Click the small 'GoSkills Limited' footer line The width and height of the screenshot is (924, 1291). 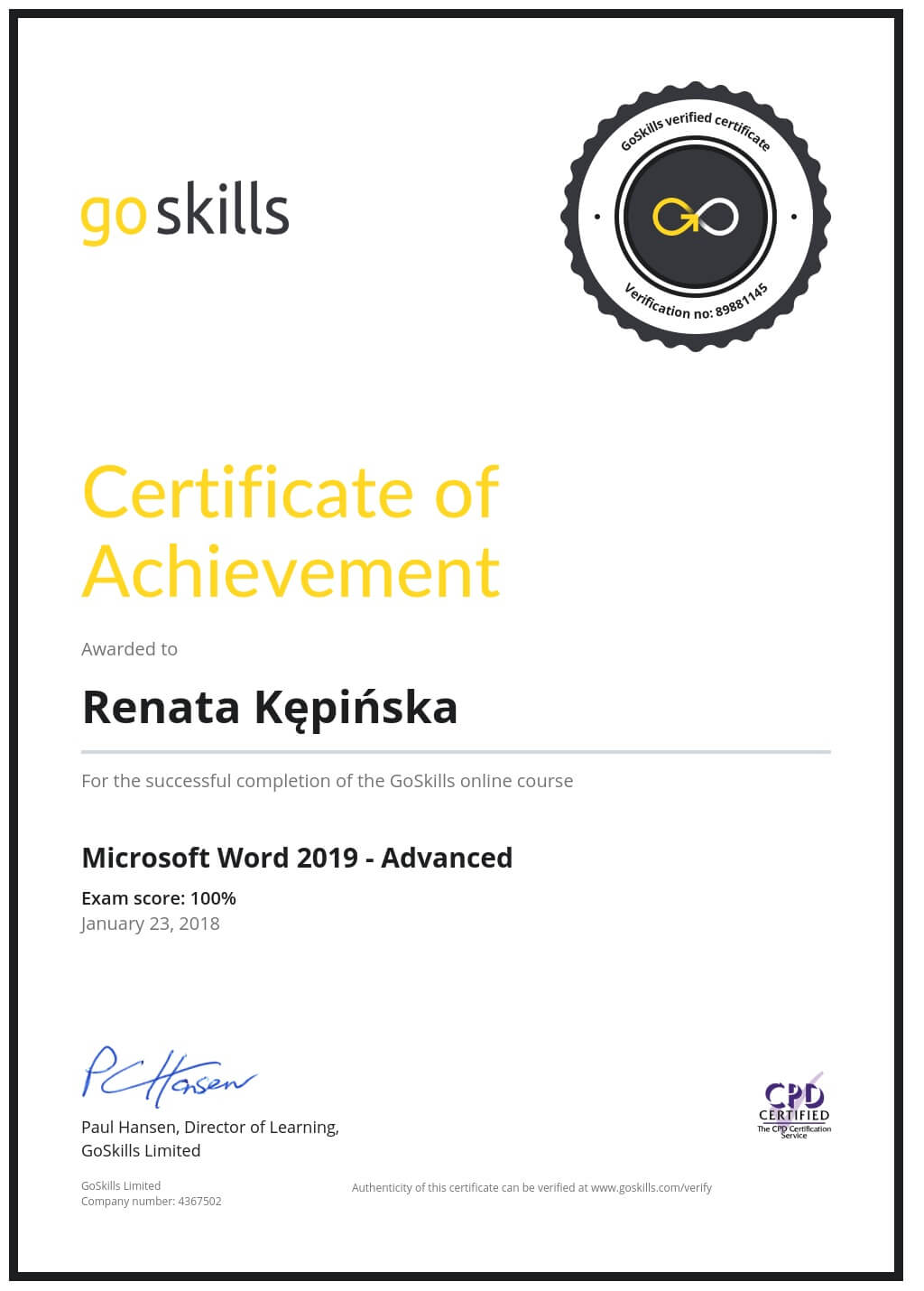point(121,1186)
